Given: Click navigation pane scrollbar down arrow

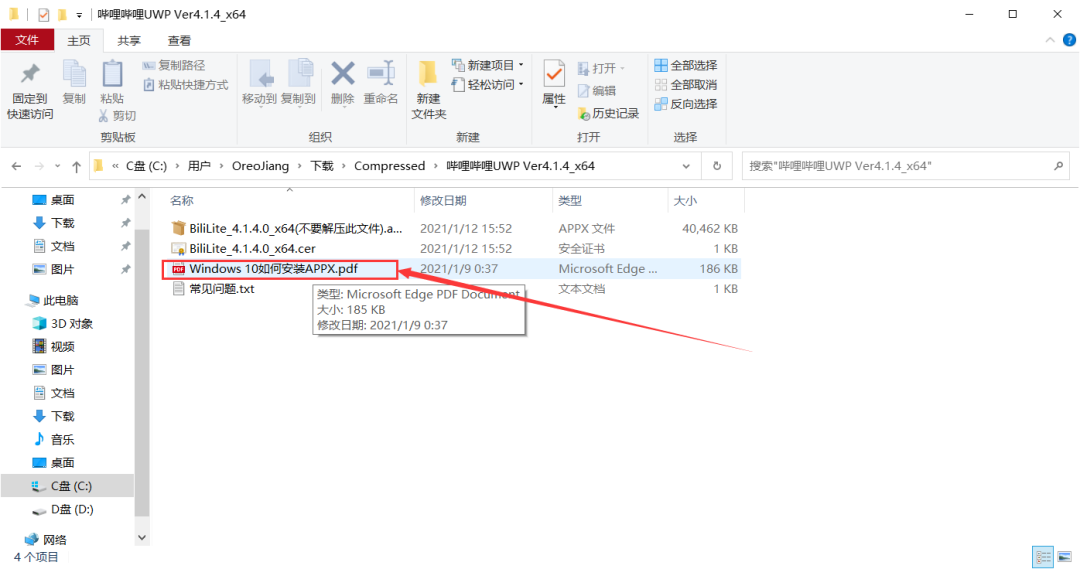Looking at the screenshot, I should pyautogui.click(x=142, y=537).
